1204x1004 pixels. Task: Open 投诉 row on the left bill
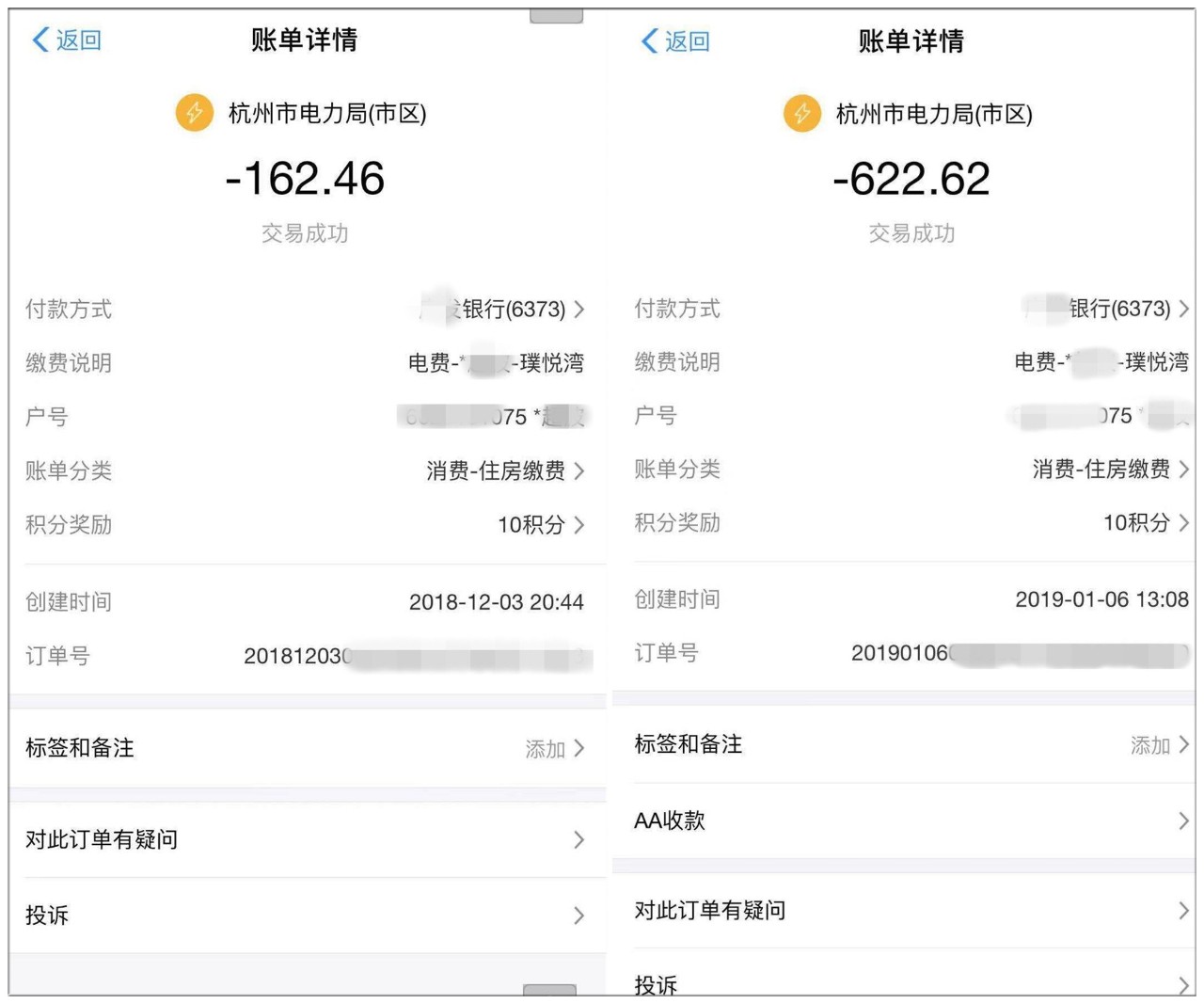tap(307, 915)
